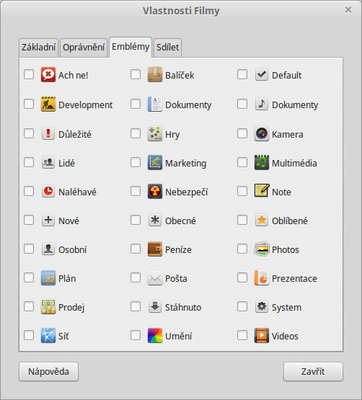Switch to the Základní tab
The height and width of the screenshot is (400, 362).
[39, 47]
